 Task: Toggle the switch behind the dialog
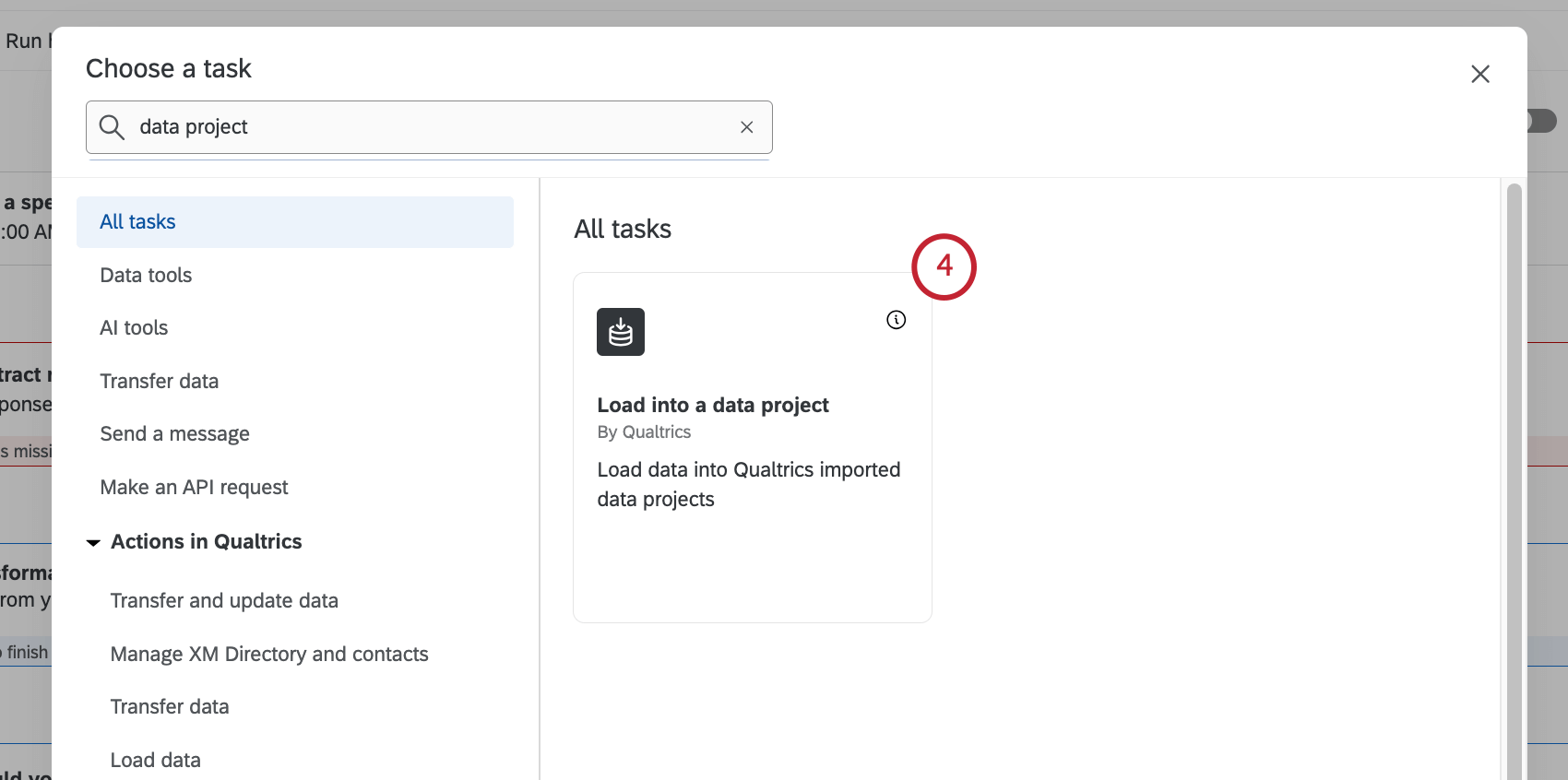1544,121
